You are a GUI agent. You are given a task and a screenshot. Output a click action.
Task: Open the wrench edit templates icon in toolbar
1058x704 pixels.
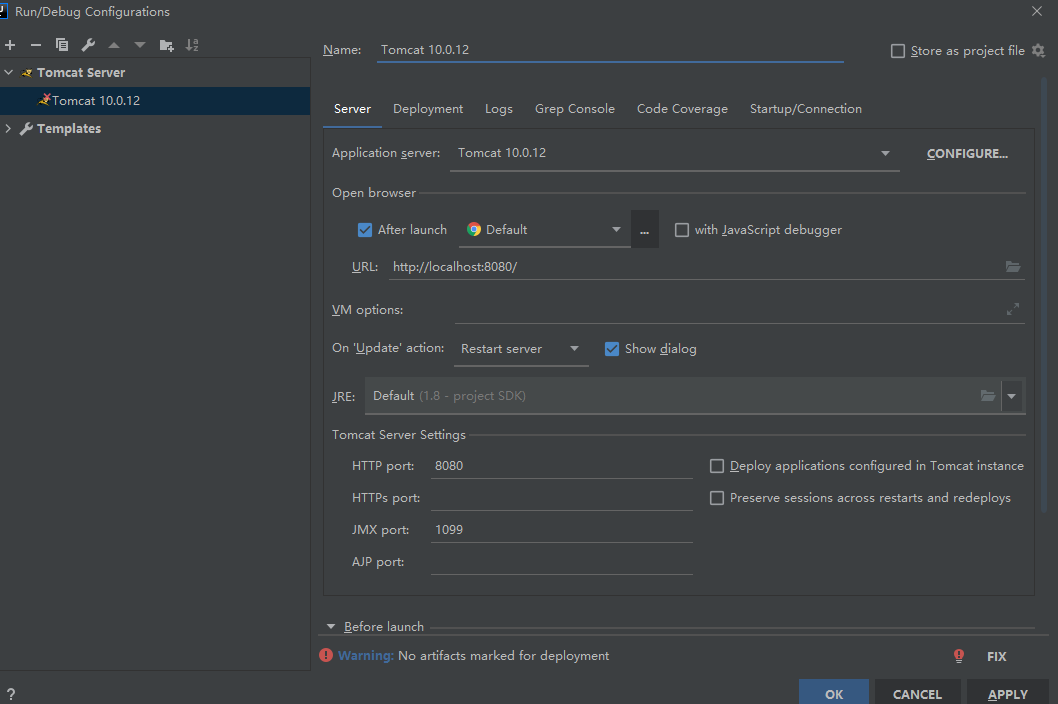(x=88, y=45)
